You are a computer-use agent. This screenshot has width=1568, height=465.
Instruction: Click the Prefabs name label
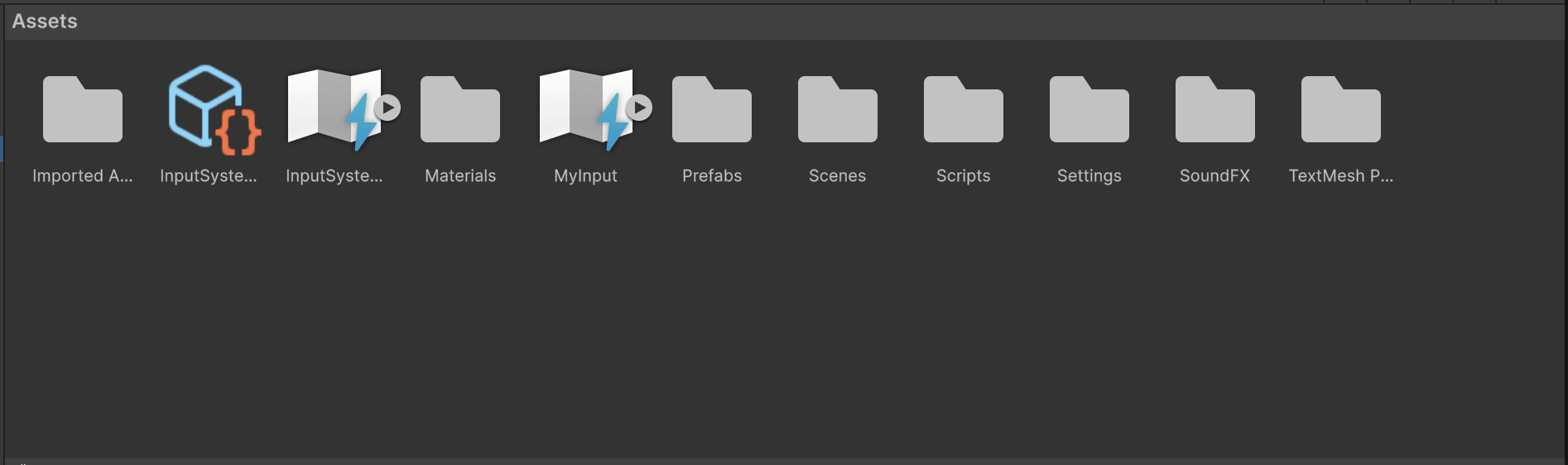click(x=712, y=175)
